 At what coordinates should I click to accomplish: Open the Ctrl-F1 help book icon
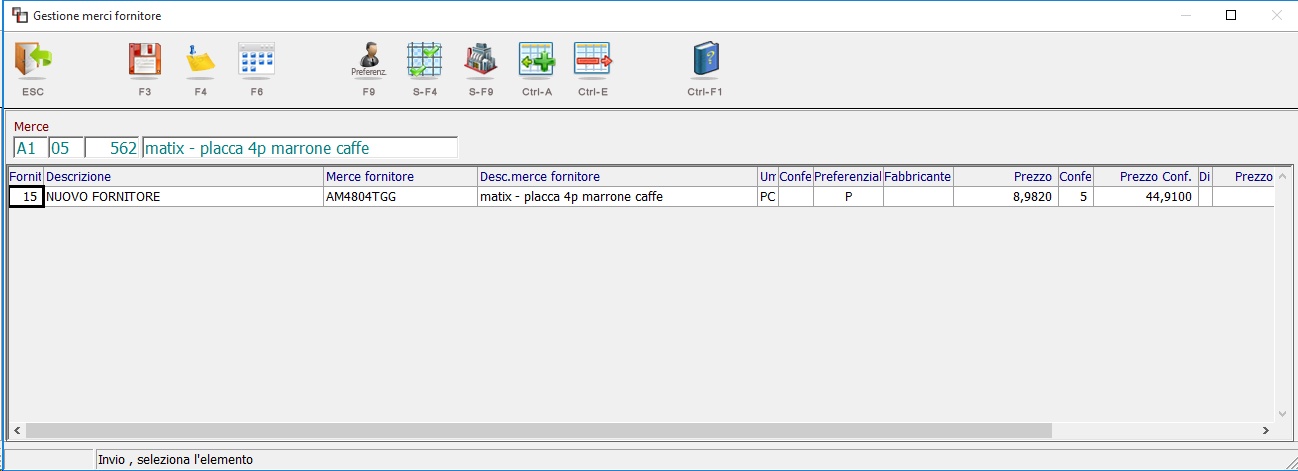pyautogui.click(x=705, y=60)
